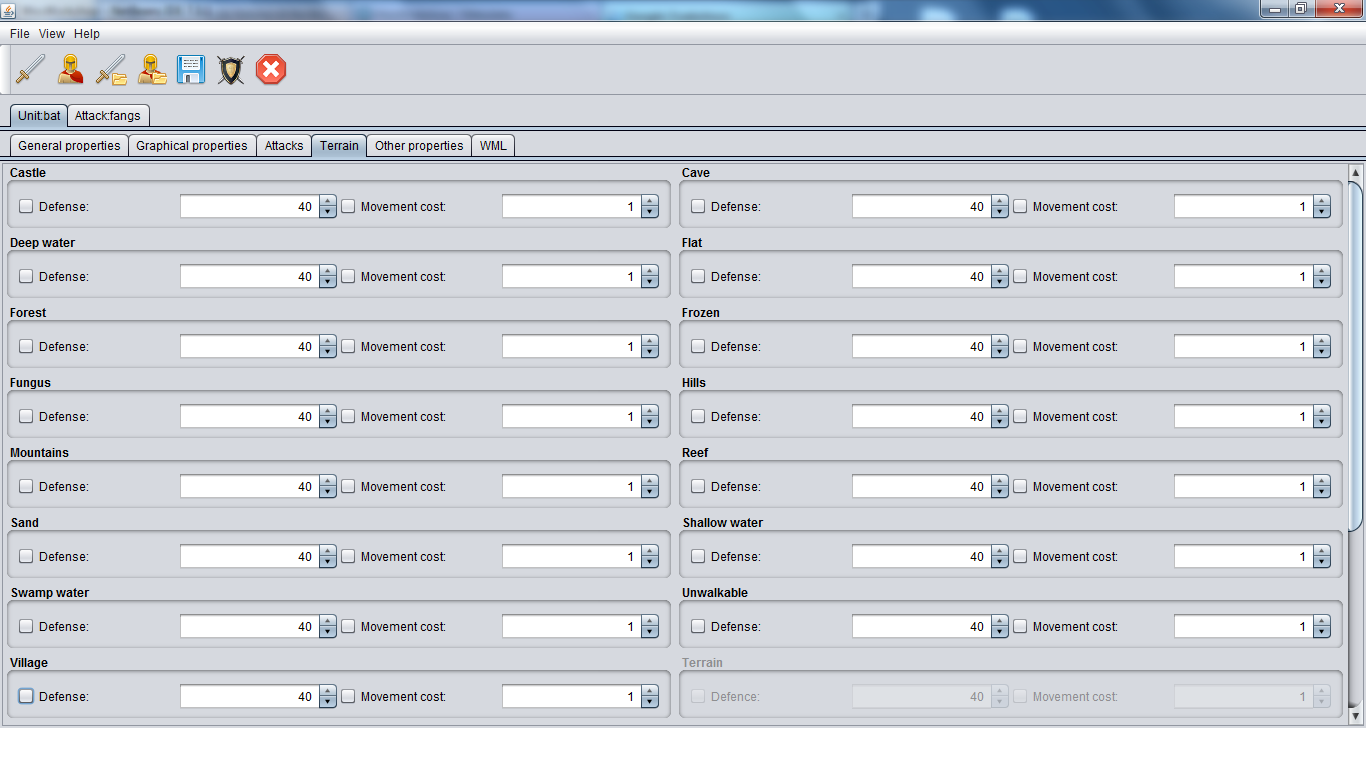Click the scrollbar up arrow at the panel top

pyautogui.click(x=1356, y=172)
